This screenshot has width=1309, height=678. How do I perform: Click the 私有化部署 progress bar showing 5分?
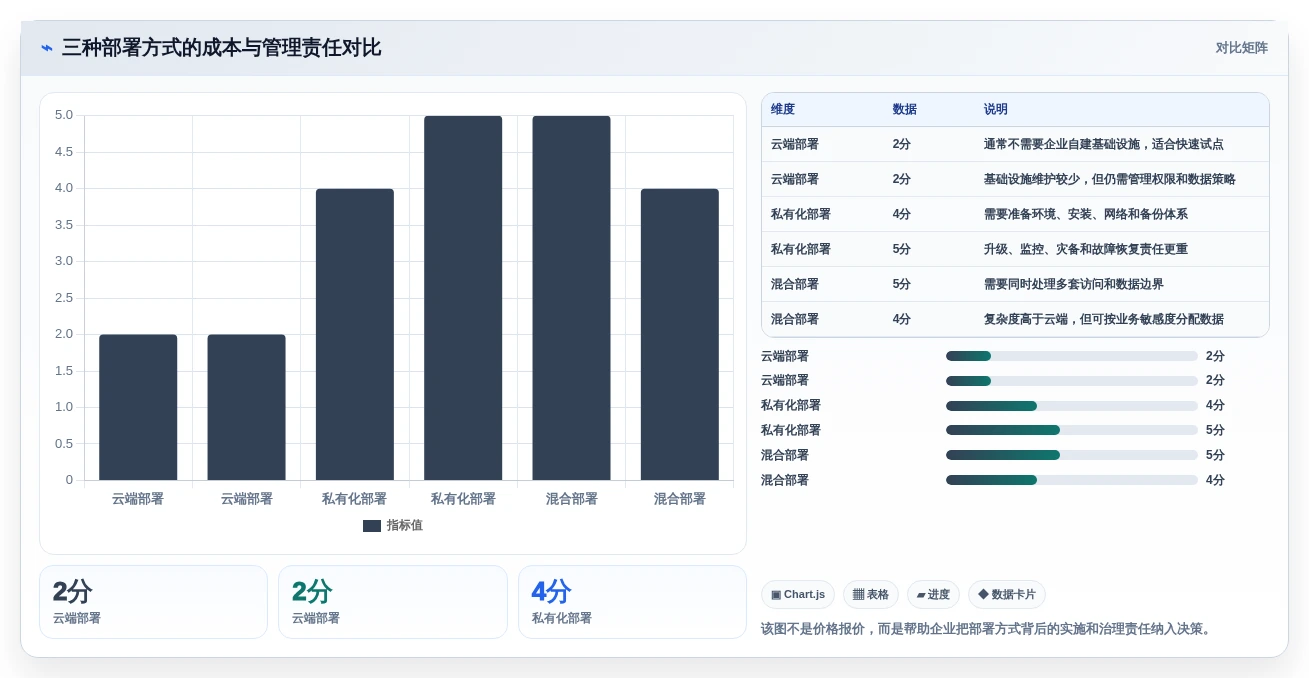click(x=1072, y=431)
